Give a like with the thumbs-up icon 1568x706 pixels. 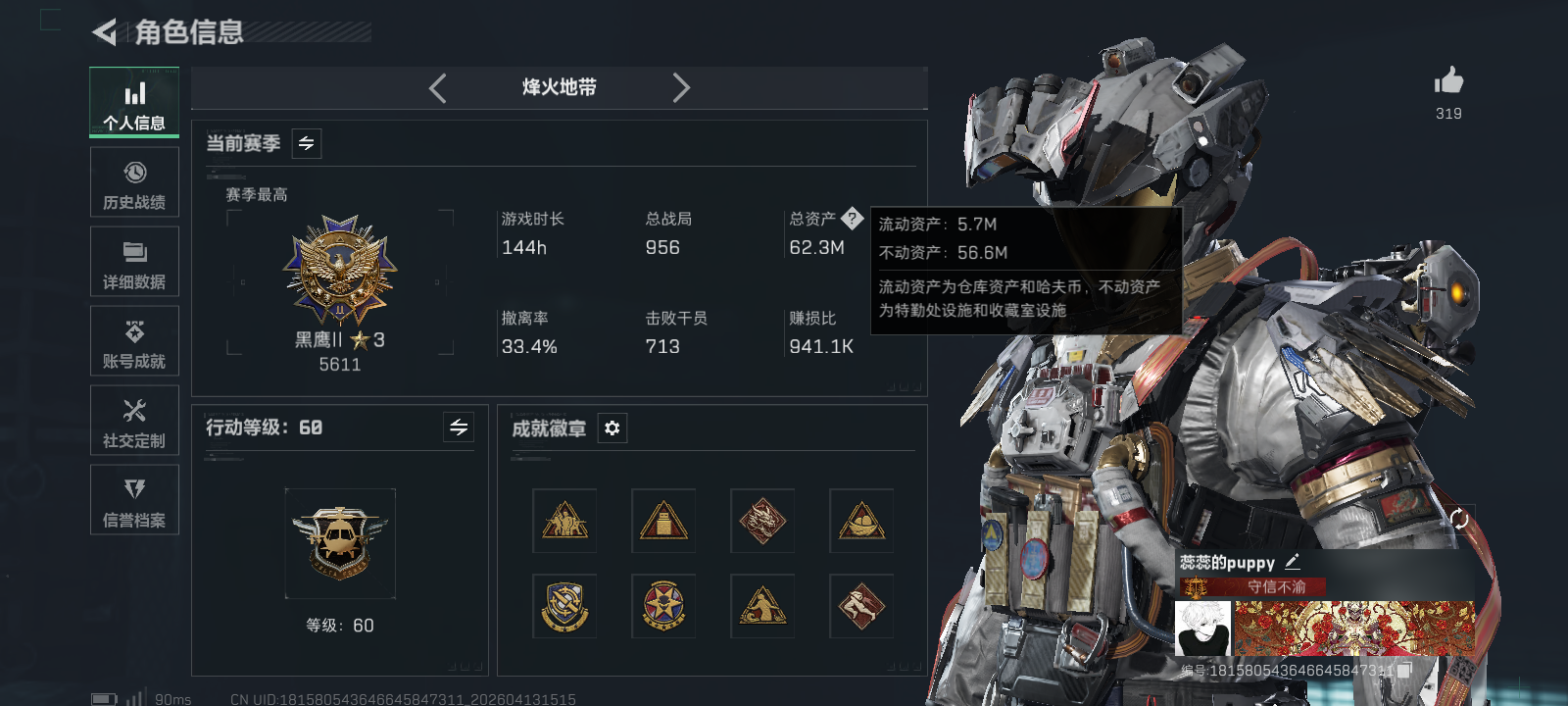pyautogui.click(x=1448, y=81)
